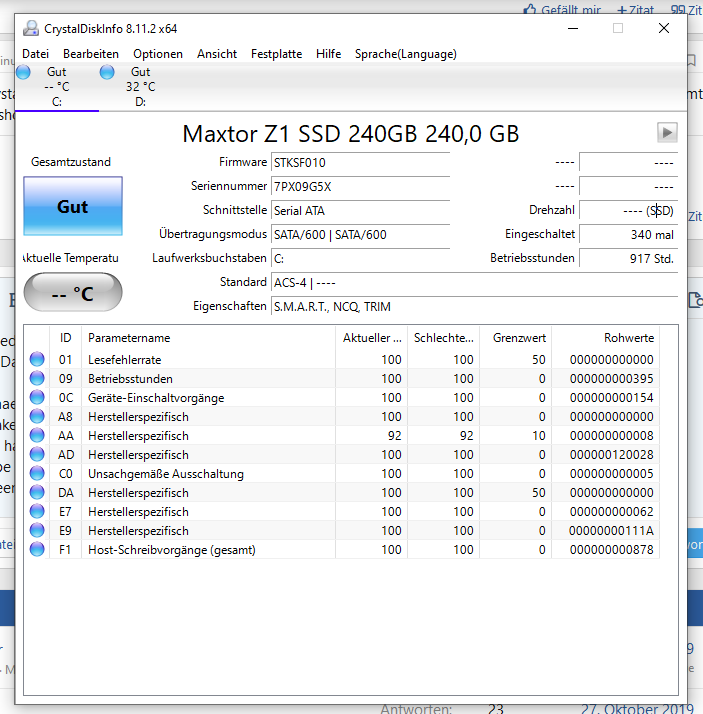Image resolution: width=703 pixels, height=714 pixels.
Task: Click raw value 000000000154
Action: [x=611, y=398]
